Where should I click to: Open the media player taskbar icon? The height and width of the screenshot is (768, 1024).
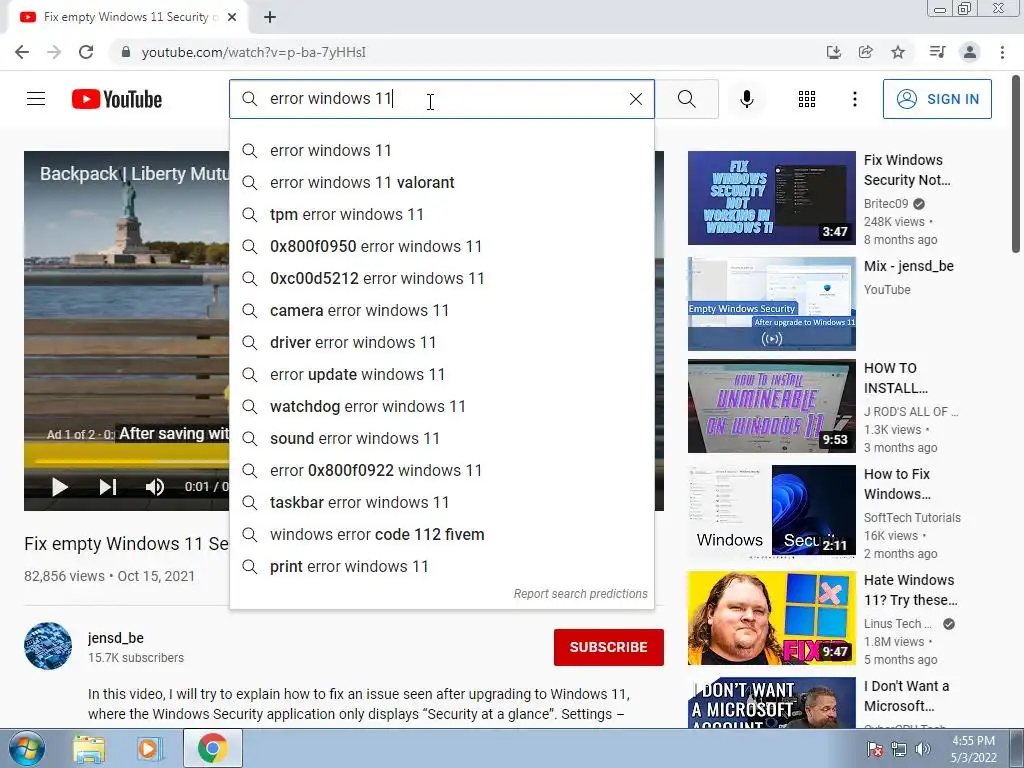pos(149,749)
